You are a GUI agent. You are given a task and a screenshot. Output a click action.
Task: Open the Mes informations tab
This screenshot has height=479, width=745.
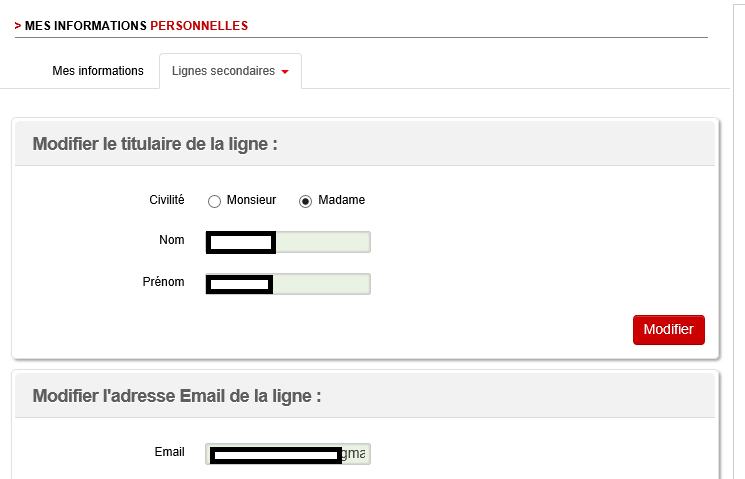[98, 71]
